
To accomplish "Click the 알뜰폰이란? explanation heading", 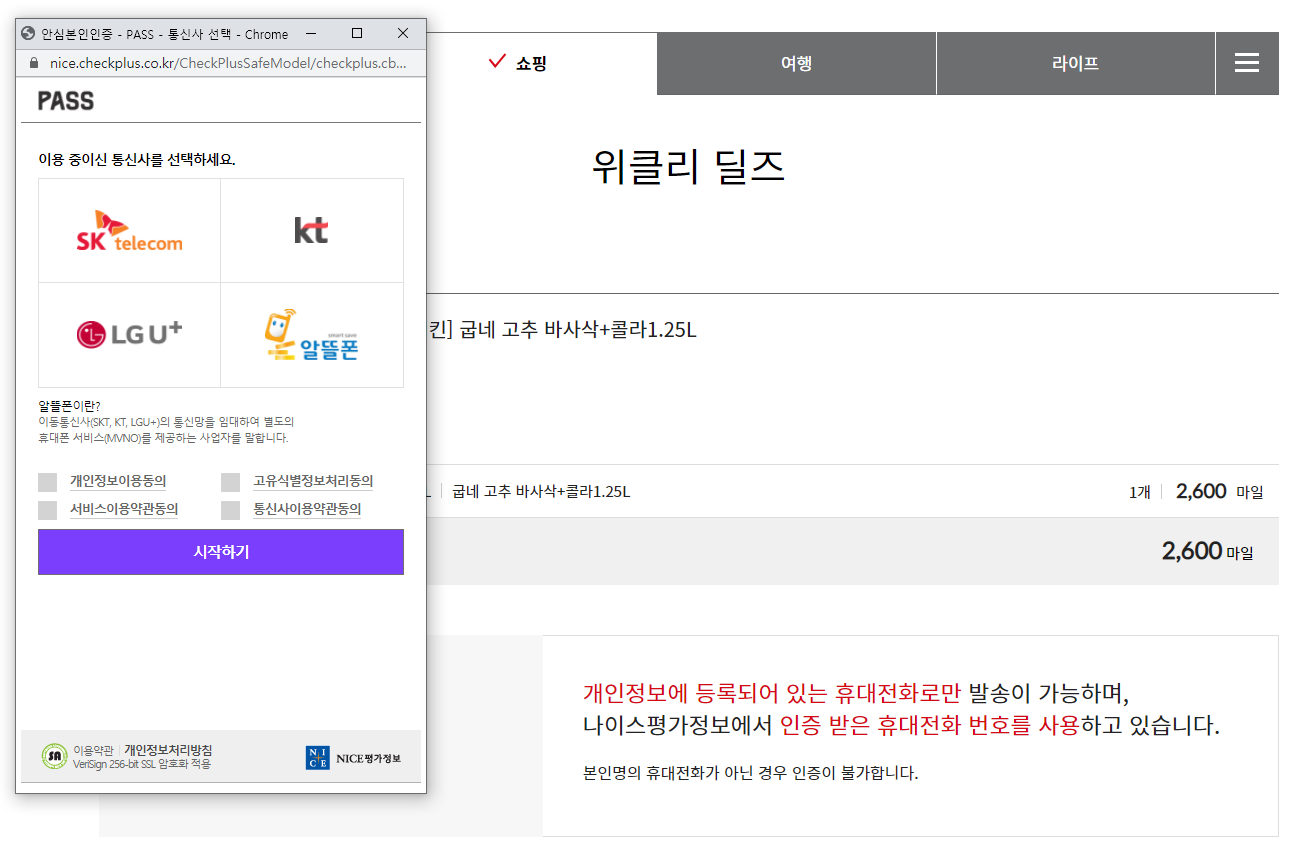I will (x=69, y=406).
